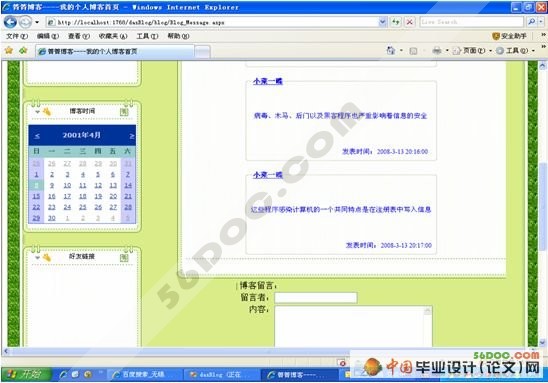The width and height of the screenshot is (548, 383).
Task: Open author link above the 20:16:00 message
Action: point(268,81)
